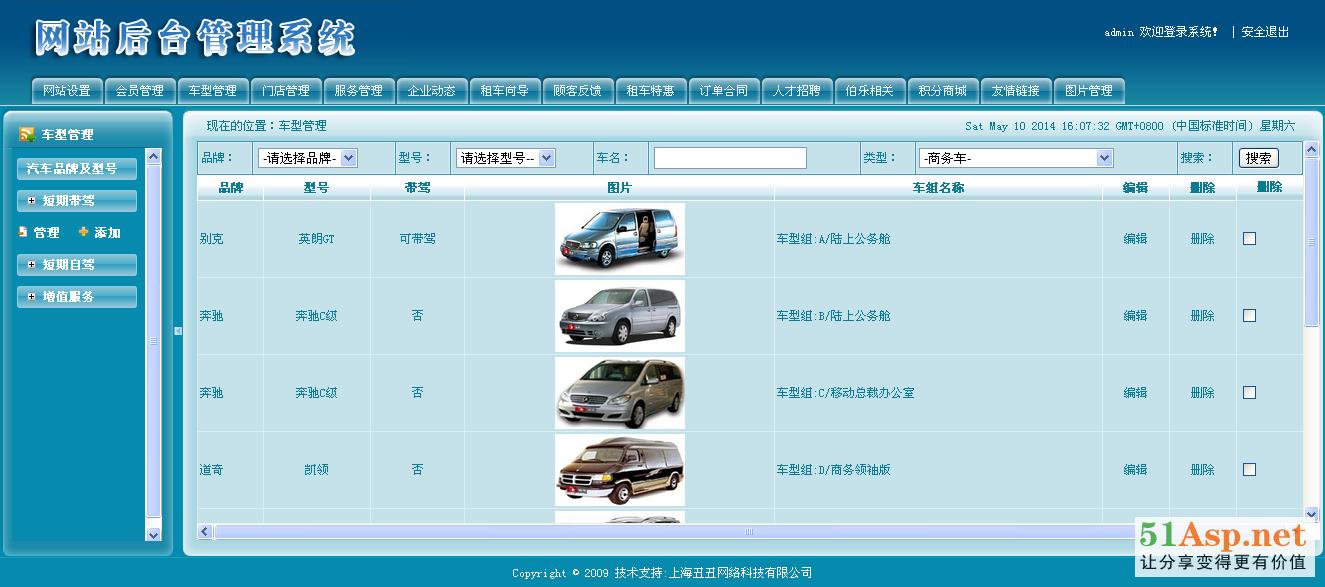Image resolution: width=1325 pixels, height=587 pixels.
Task: Click horizontal scrollbar left arrow under table
Action: pos(205,531)
